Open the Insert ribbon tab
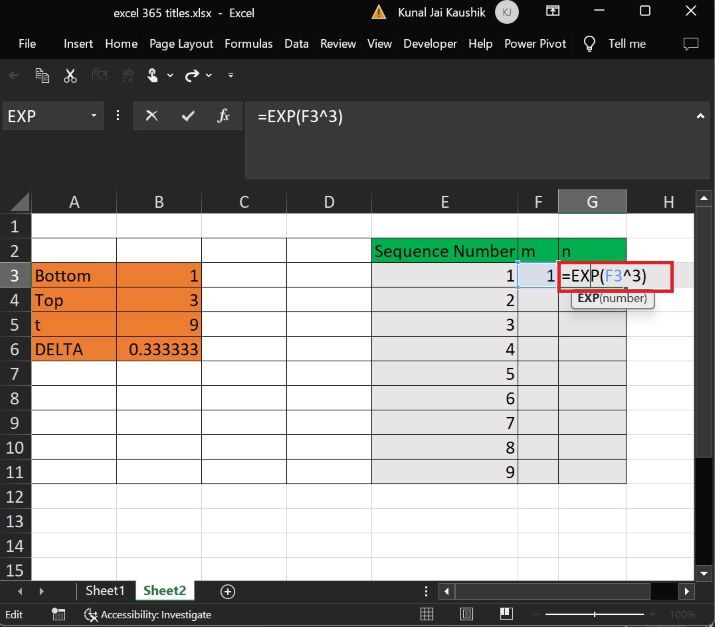The image size is (715, 627). (78, 44)
